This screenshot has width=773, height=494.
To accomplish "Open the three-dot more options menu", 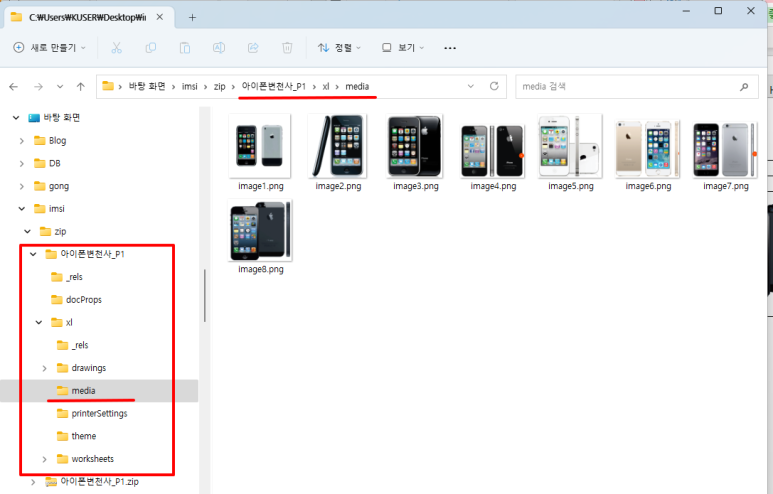I will [450, 48].
